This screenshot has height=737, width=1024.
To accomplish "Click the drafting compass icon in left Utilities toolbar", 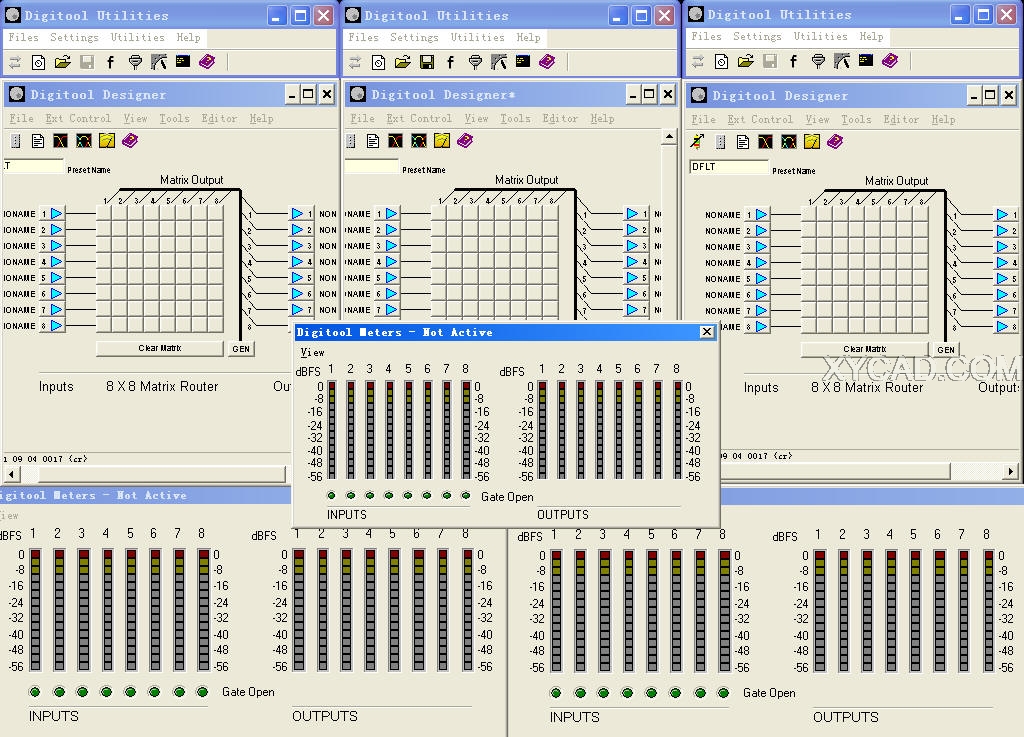I will 159,62.
